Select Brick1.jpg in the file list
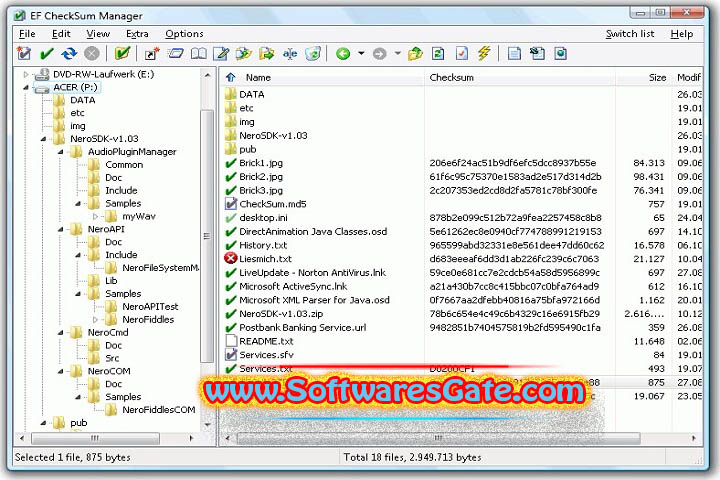 (x=261, y=163)
